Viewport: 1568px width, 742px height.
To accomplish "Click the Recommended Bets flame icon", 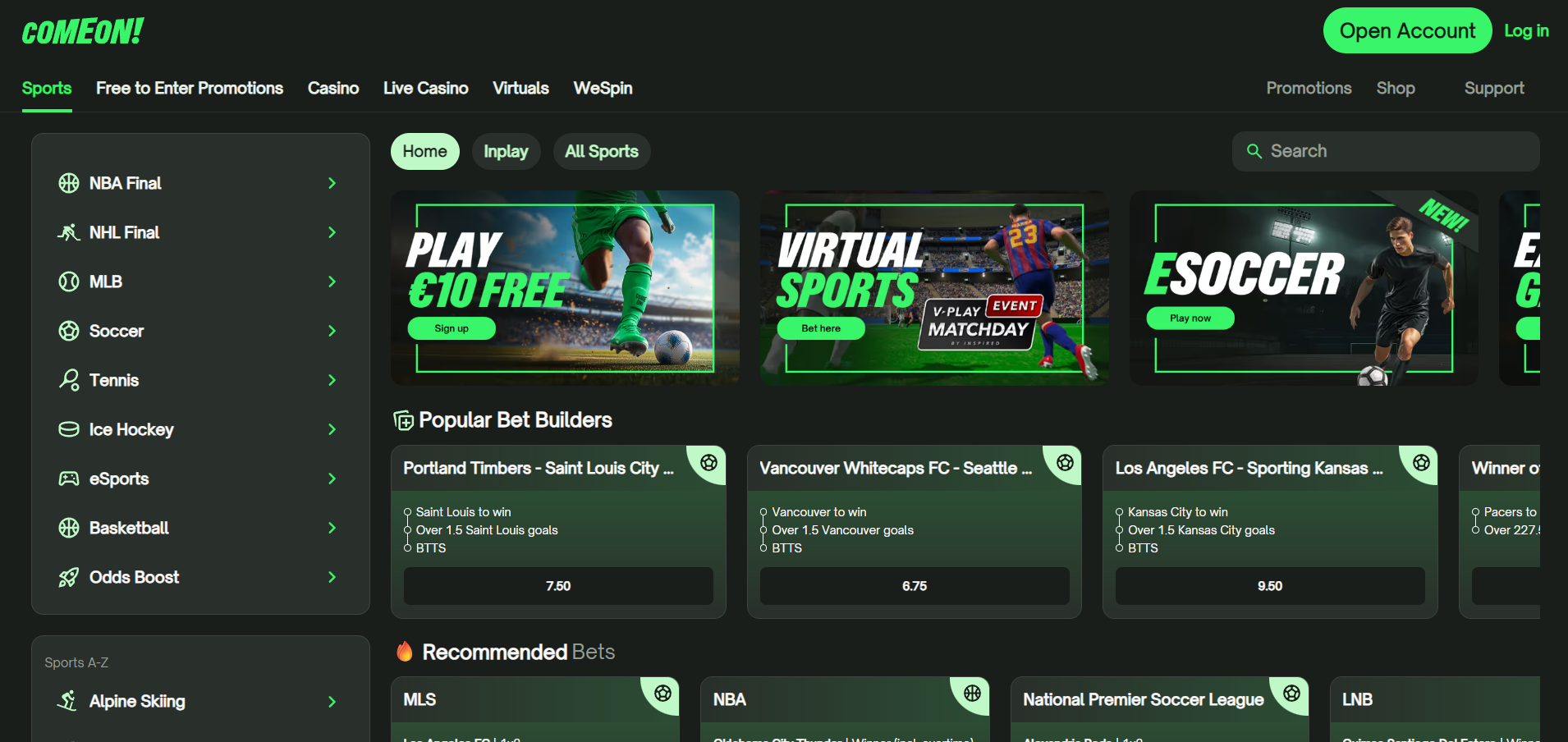I will coord(405,652).
